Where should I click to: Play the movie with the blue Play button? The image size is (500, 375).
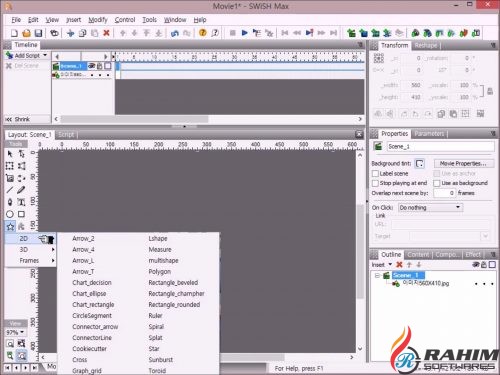point(244,33)
